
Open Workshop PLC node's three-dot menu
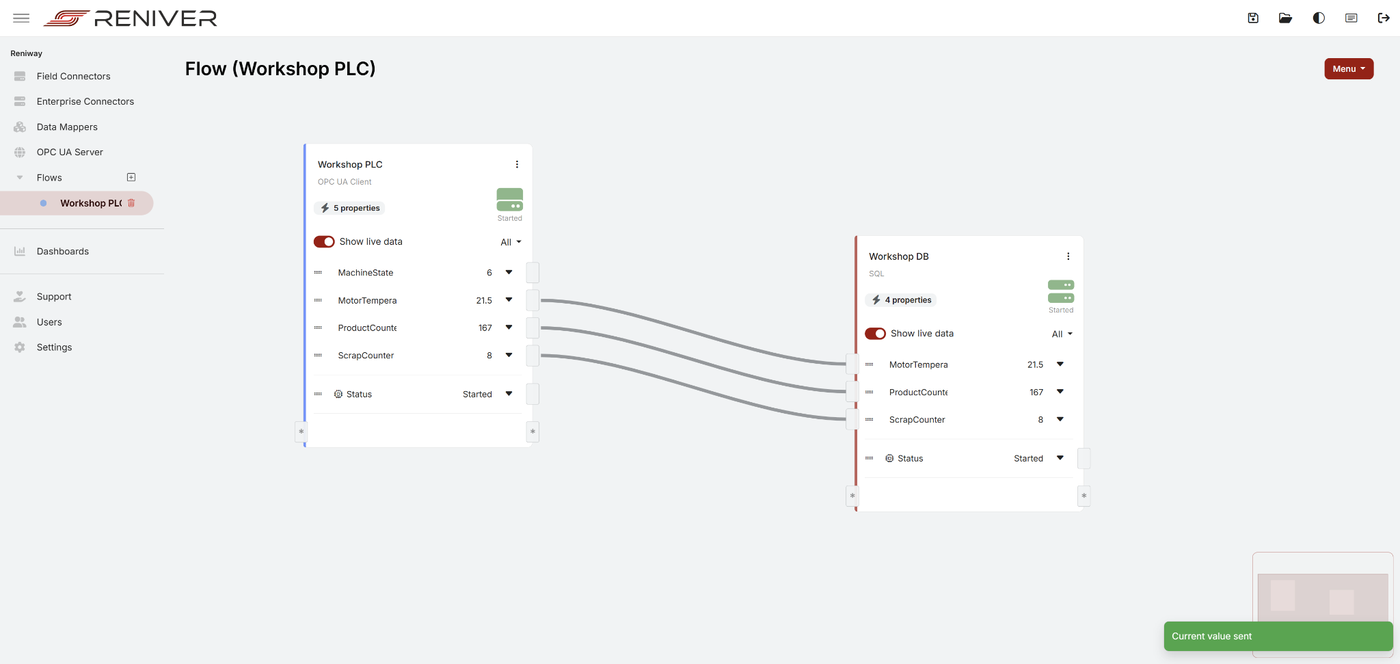pyautogui.click(x=517, y=164)
